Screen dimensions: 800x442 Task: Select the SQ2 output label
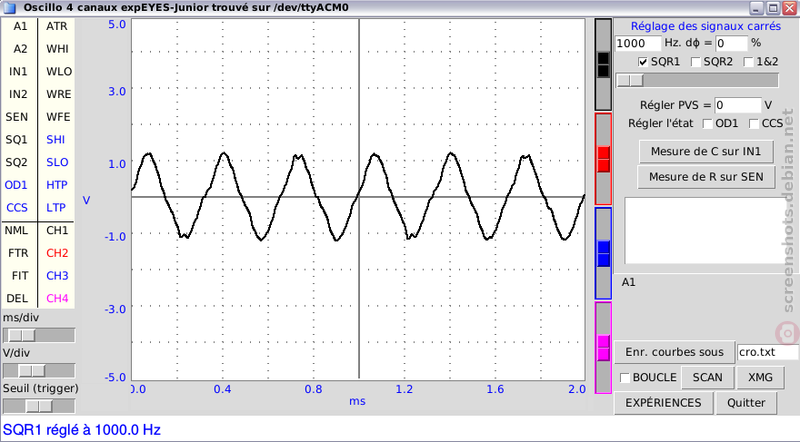pyautogui.click(x=16, y=162)
